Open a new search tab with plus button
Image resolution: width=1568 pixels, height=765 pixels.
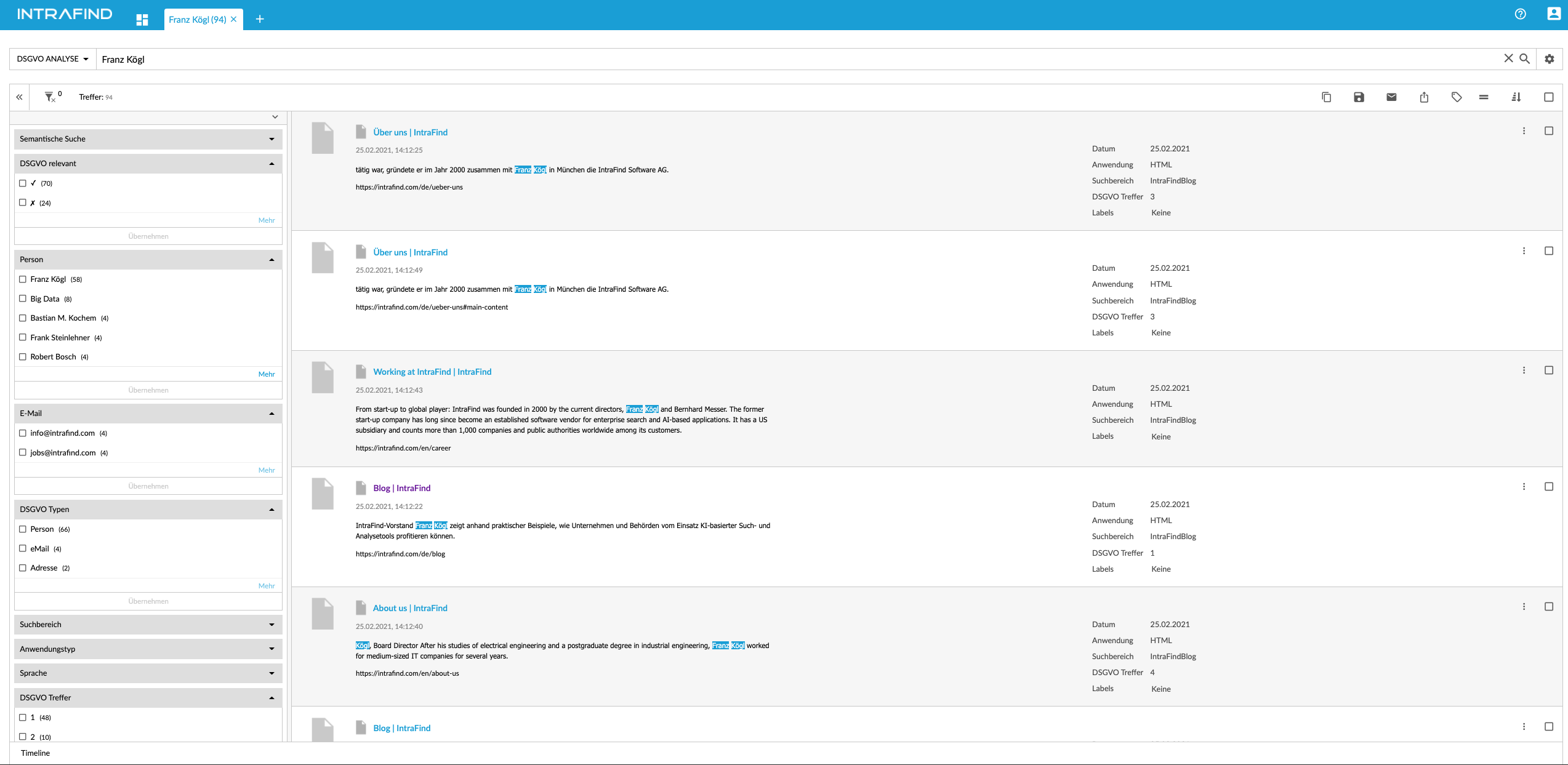coord(260,19)
